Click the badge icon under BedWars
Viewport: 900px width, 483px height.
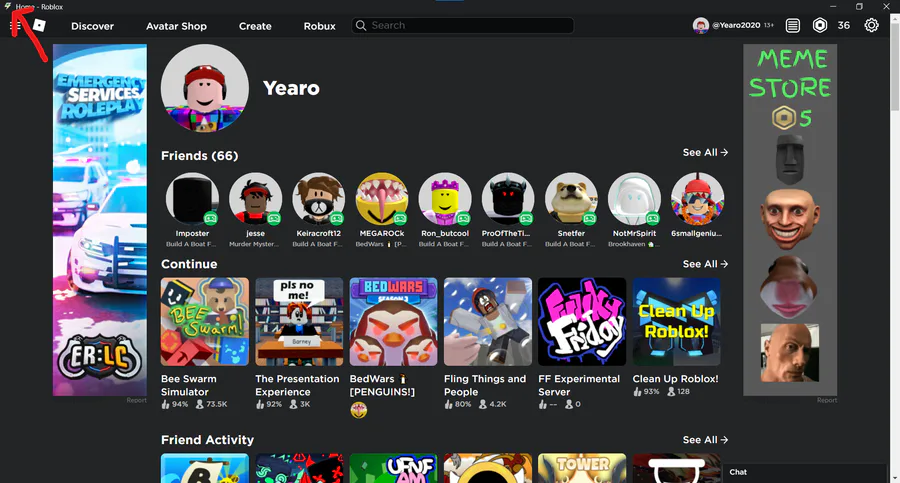coord(359,410)
